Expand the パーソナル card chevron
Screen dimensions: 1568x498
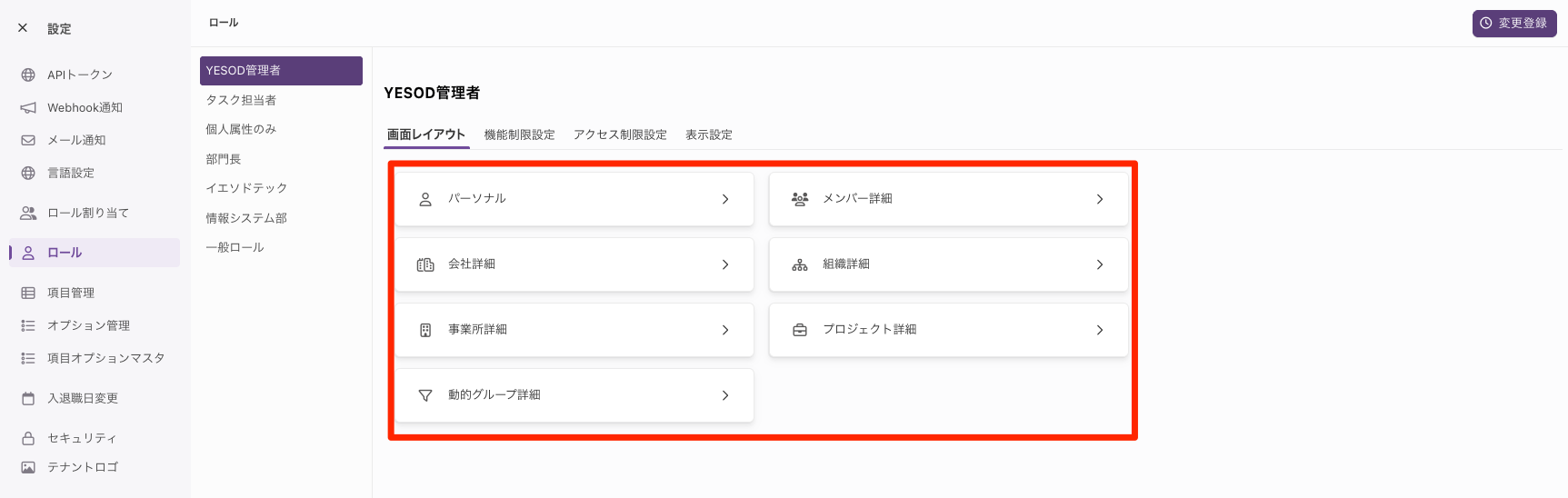(x=725, y=199)
